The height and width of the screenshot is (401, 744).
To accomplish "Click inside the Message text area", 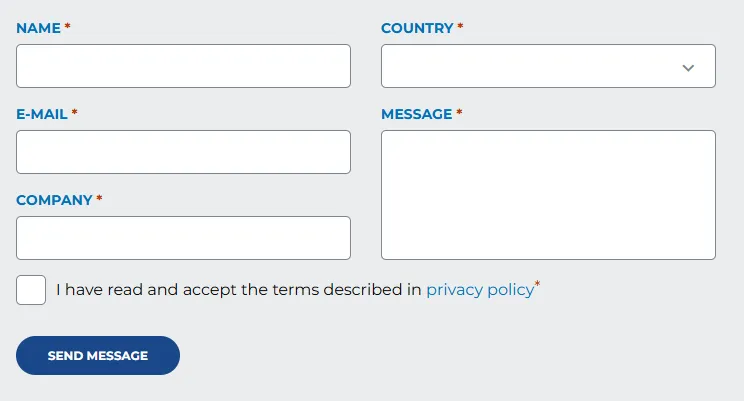I will tap(548, 195).
